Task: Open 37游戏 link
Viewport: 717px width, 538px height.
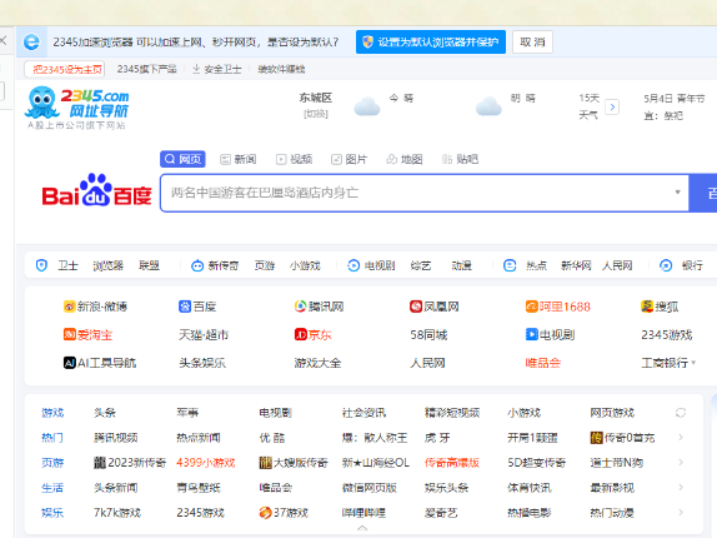Action: click(x=284, y=513)
